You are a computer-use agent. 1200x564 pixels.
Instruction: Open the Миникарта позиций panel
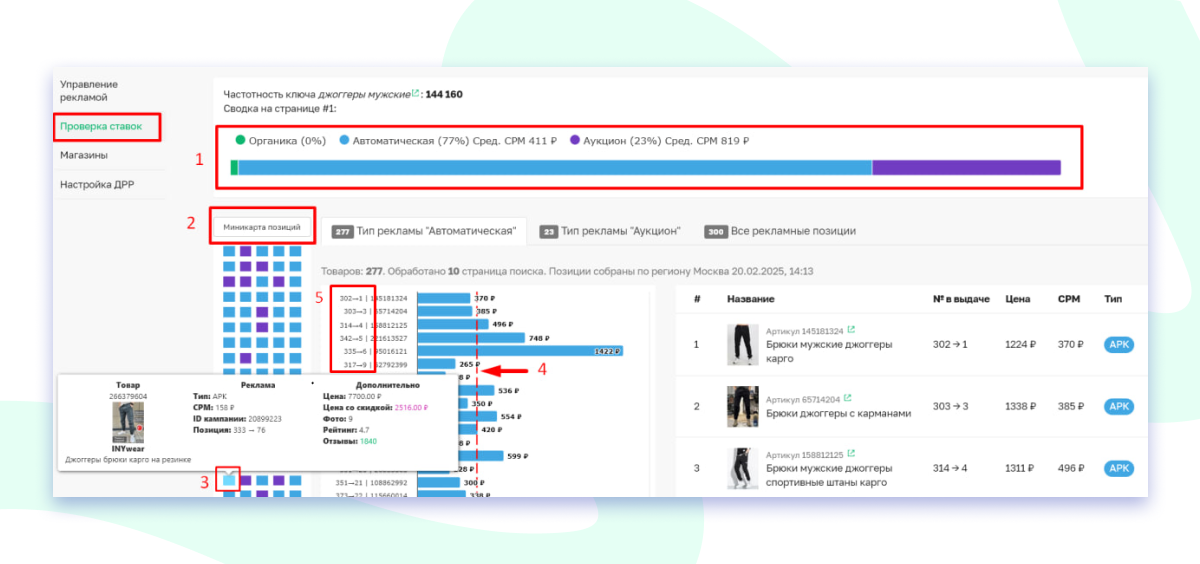(262, 228)
